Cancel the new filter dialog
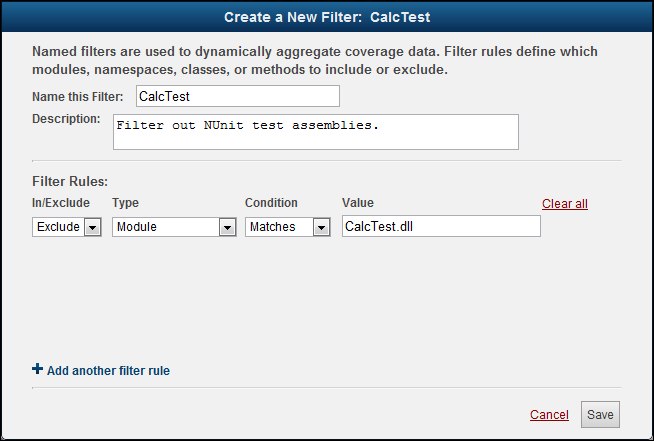The height and width of the screenshot is (441, 654). pos(549,415)
